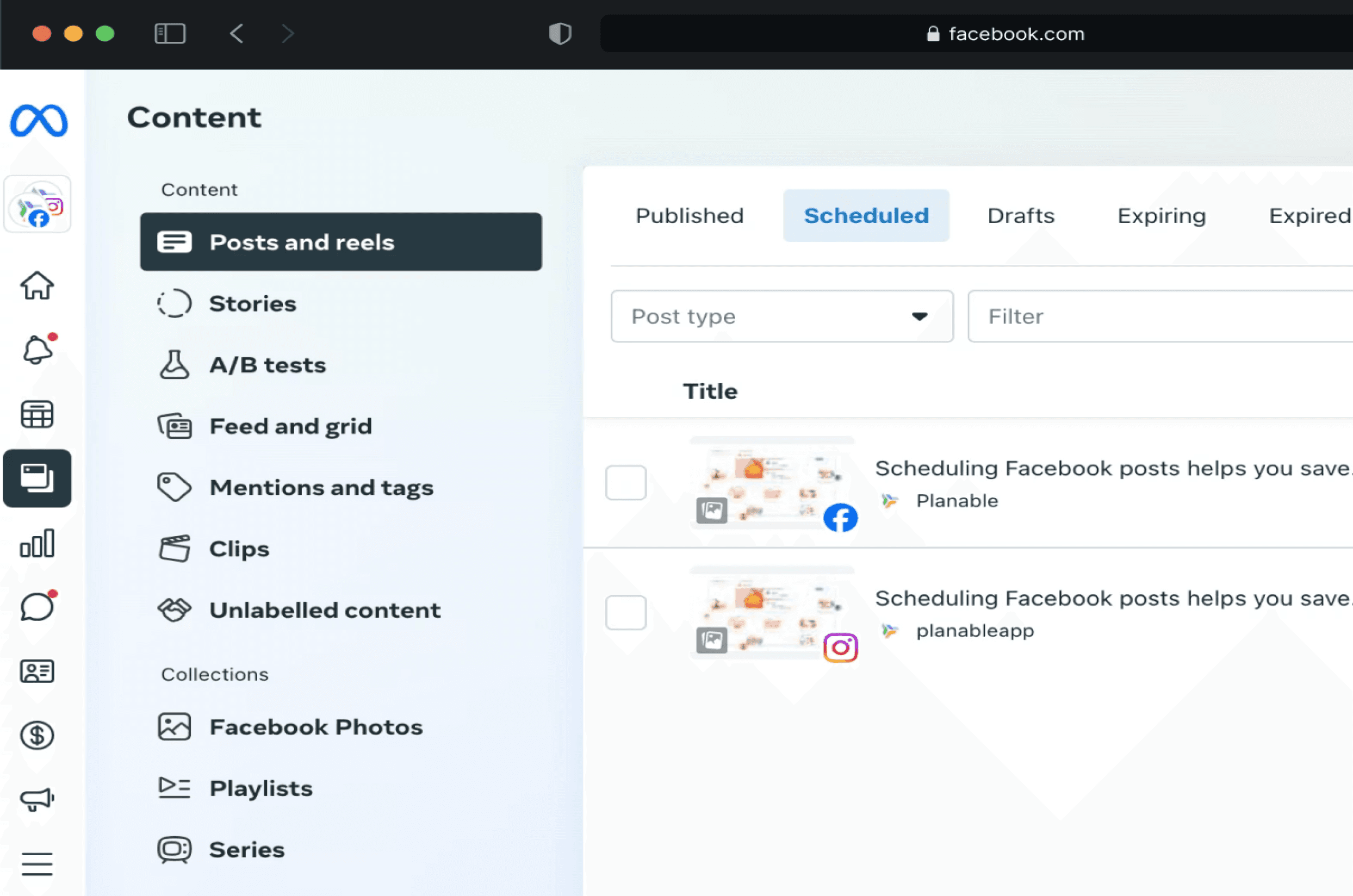
Task: Open Ads megaphone icon
Action: click(37, 799)
